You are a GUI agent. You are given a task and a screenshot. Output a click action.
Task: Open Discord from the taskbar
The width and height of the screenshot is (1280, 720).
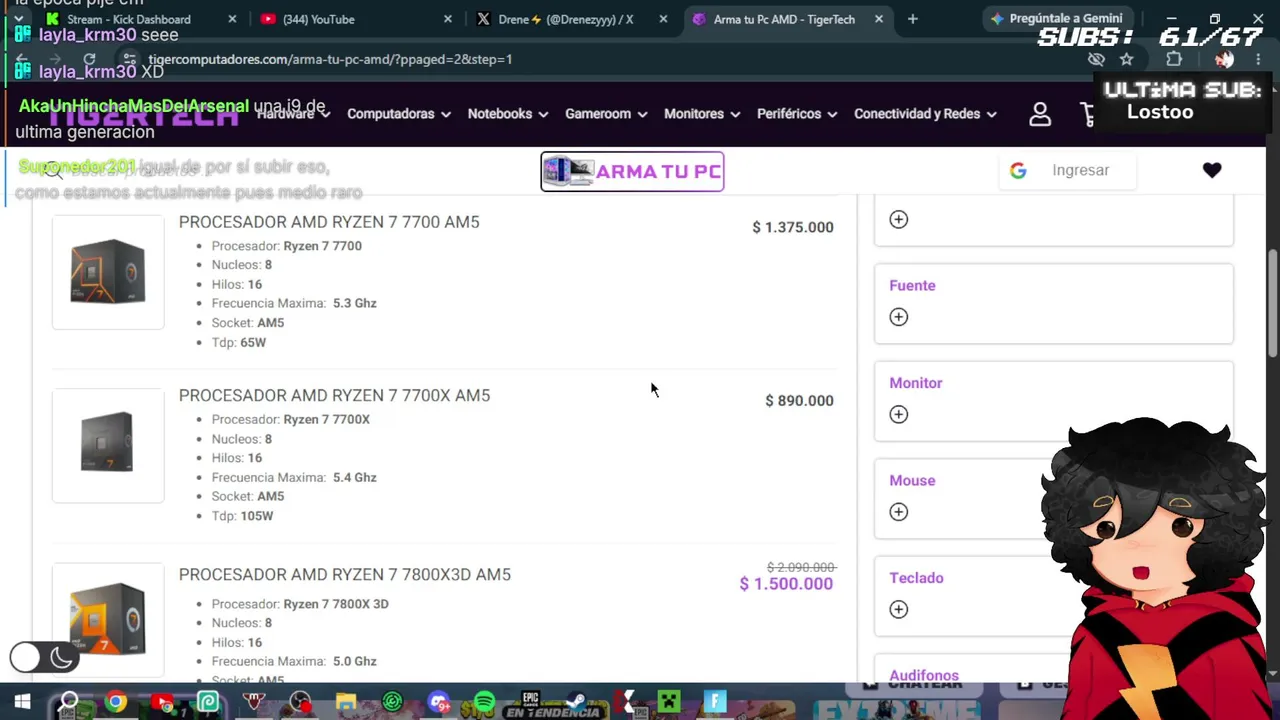coord(438,702)
